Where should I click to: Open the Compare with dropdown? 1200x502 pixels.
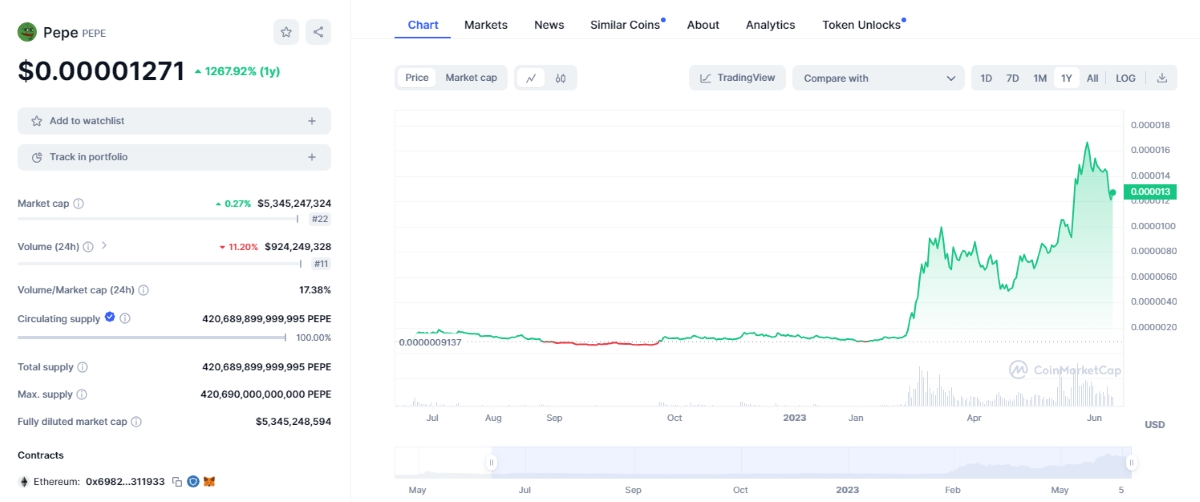(x=879, y=78)
